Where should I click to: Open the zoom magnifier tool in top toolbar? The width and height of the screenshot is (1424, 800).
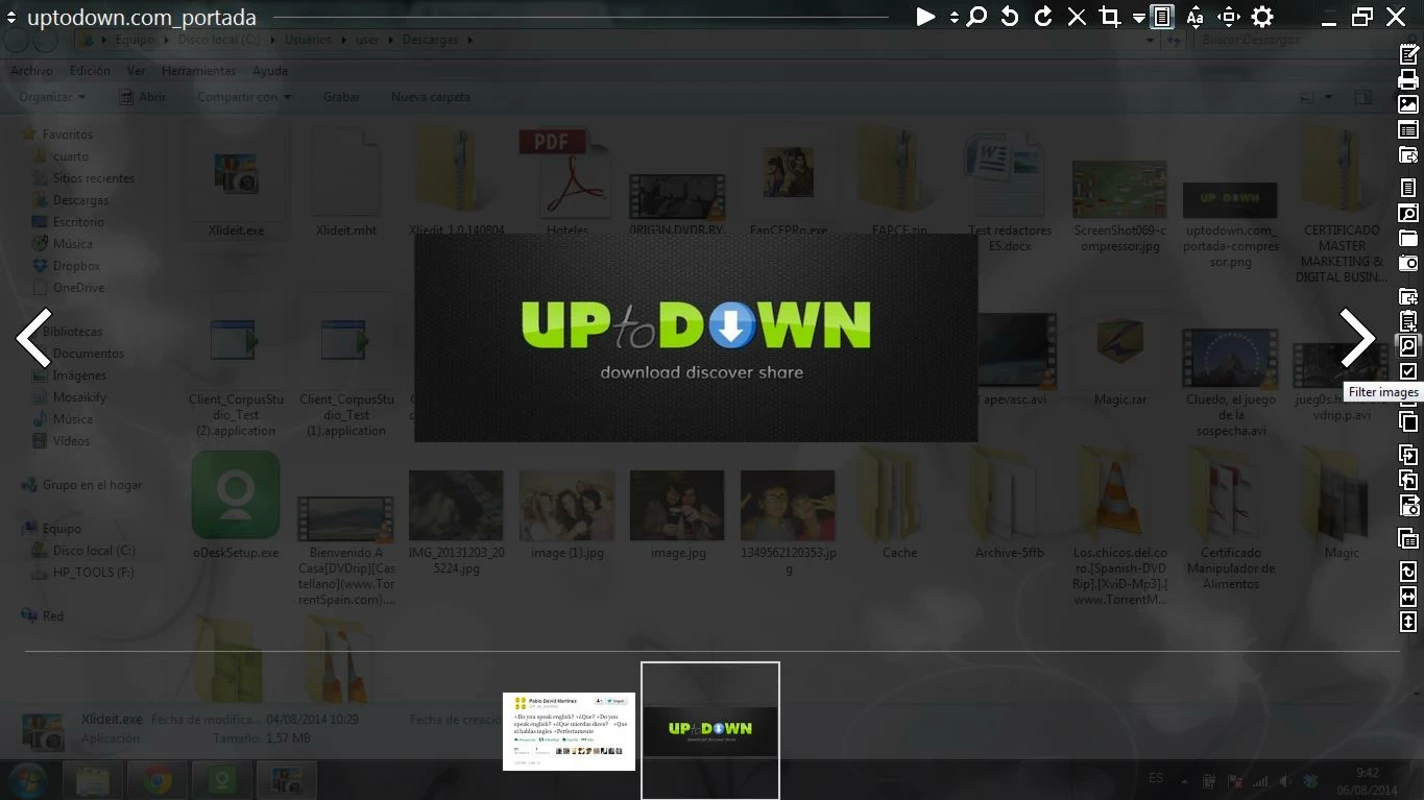click(977, 17)
